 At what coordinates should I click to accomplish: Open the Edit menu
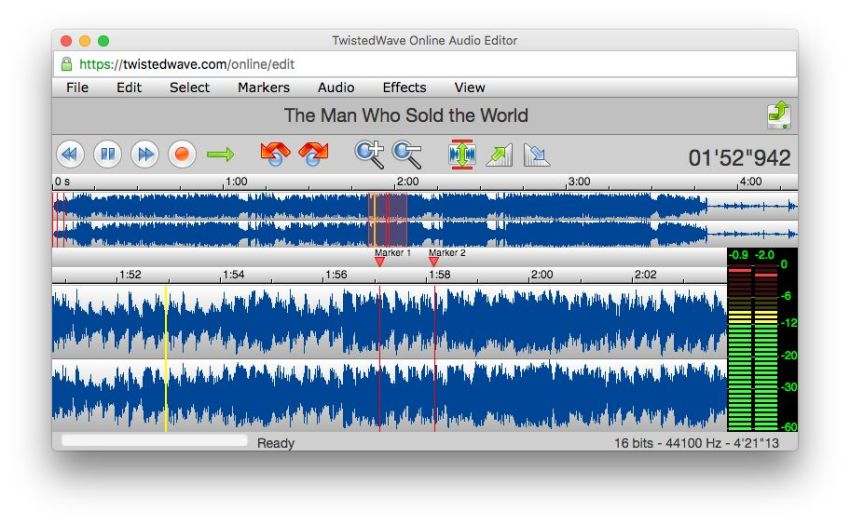(x=128, y=87)
